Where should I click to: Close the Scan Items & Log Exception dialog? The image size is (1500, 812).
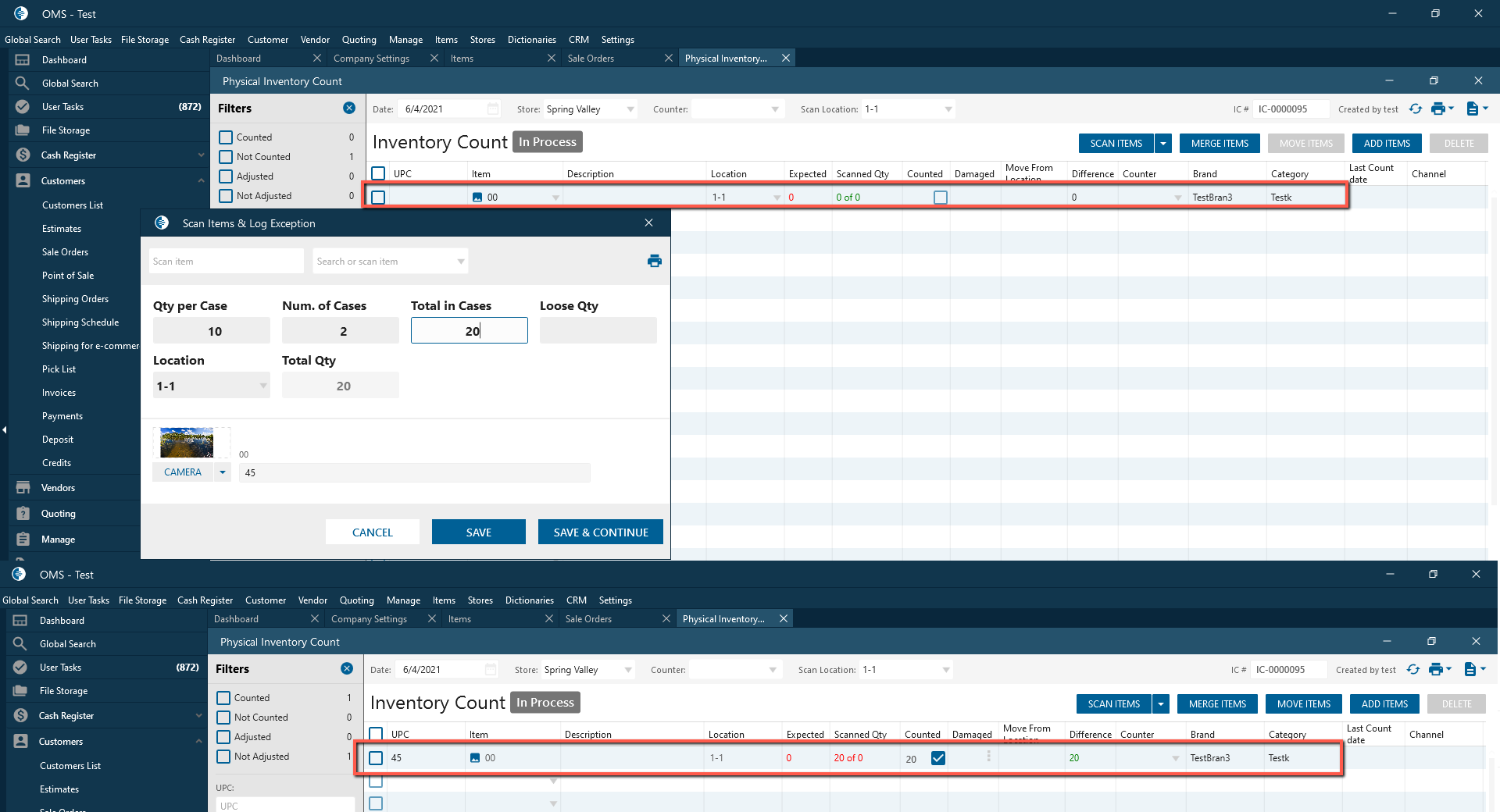[648, 223]
